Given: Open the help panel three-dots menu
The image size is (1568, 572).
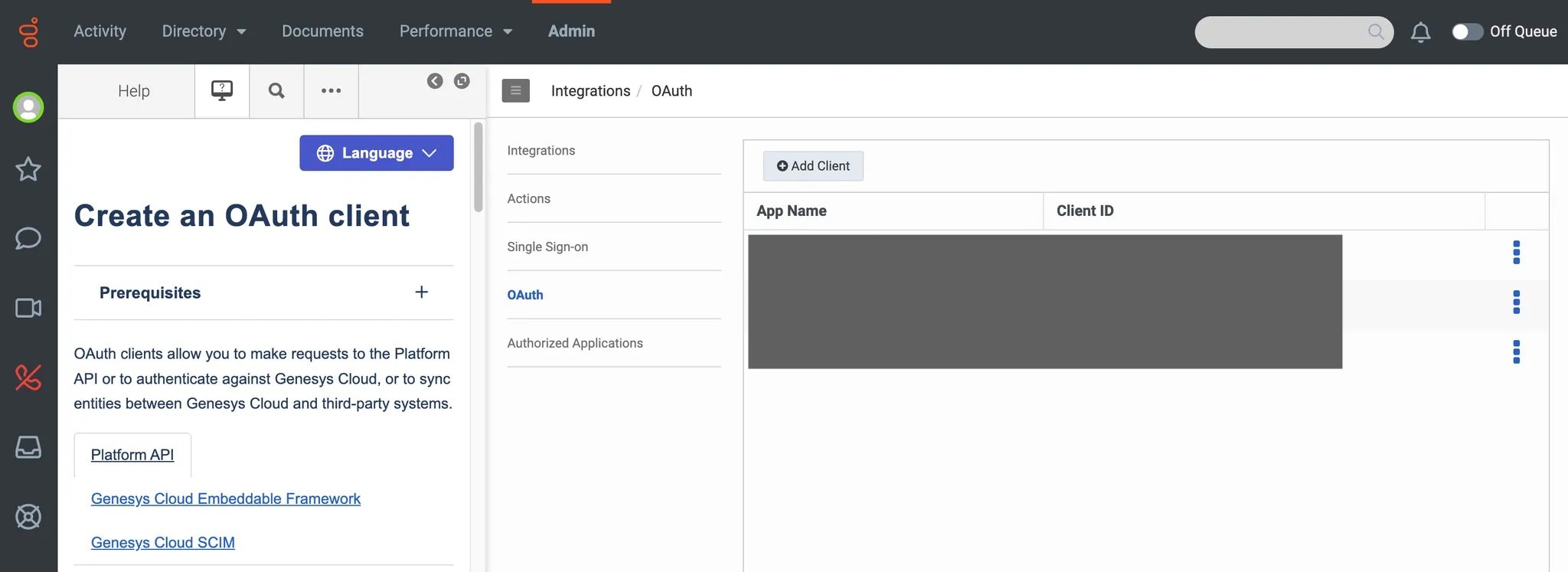Looking at the screenshot, I should pyautogui.click(x=331, y=90).
